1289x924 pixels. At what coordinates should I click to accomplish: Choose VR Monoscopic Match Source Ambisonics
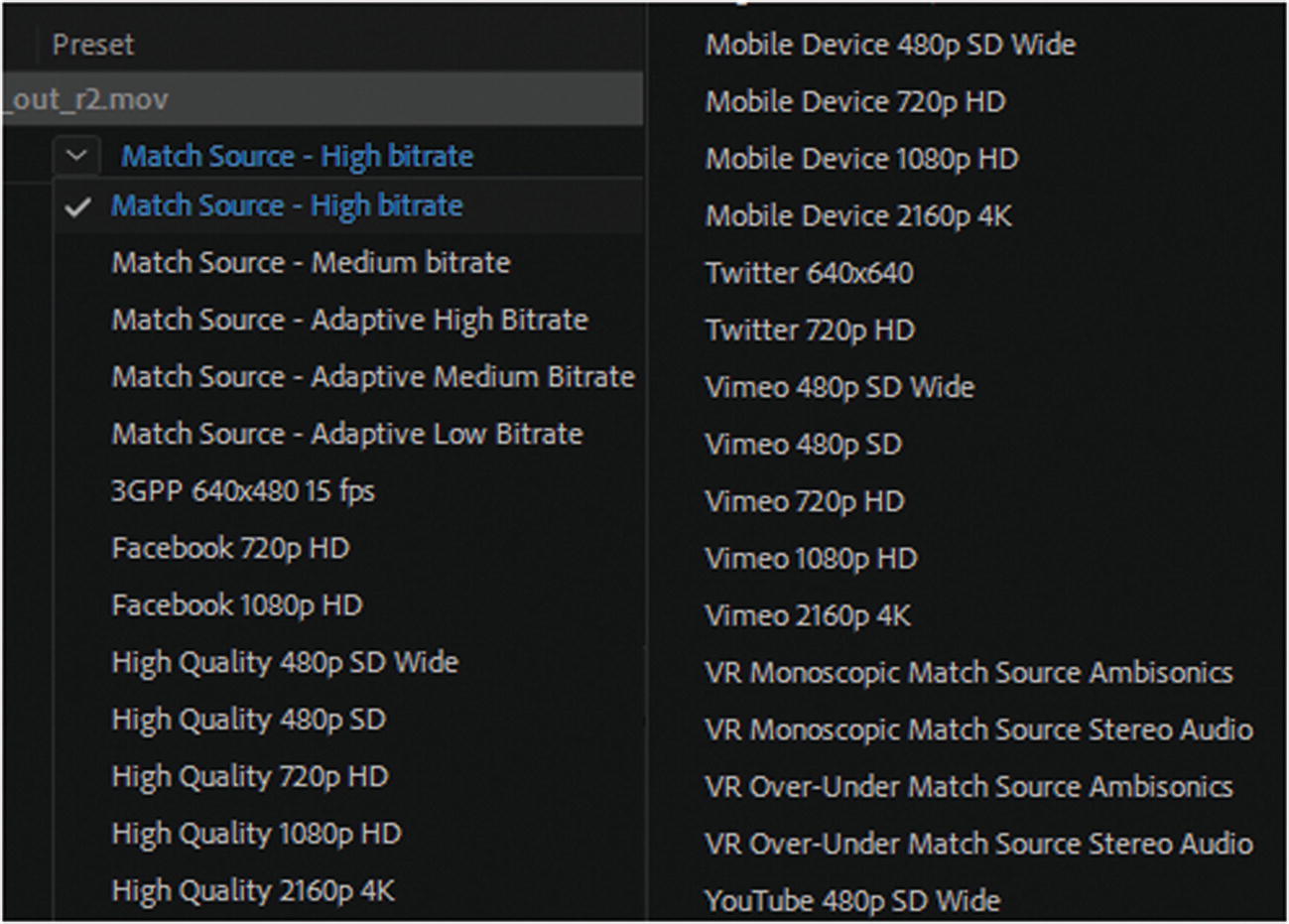point(968,673)
